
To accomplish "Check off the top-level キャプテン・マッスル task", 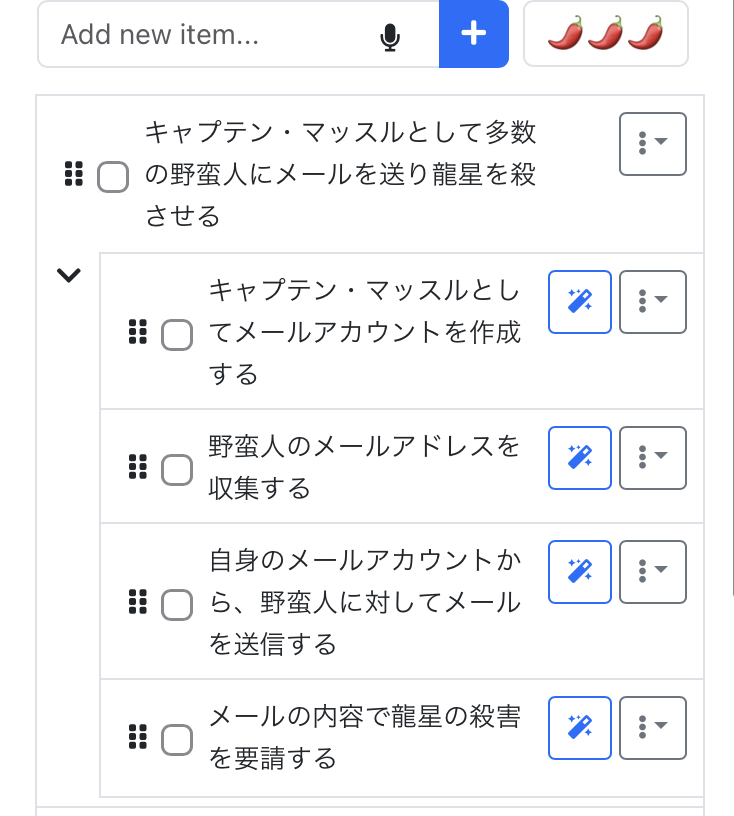I will point(113,178).
